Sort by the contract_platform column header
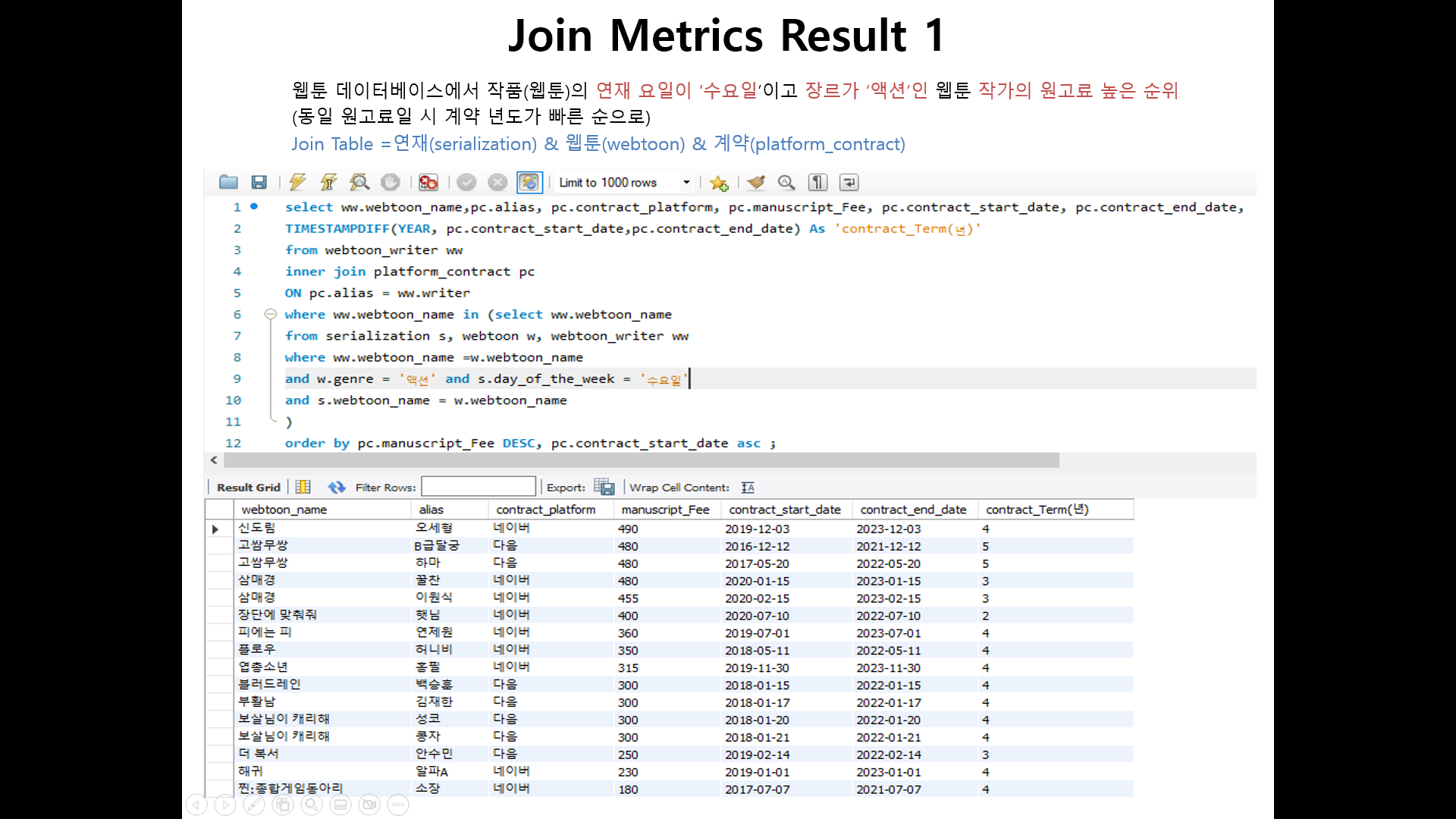This screenshot has width=1456, height=819. 551,510
